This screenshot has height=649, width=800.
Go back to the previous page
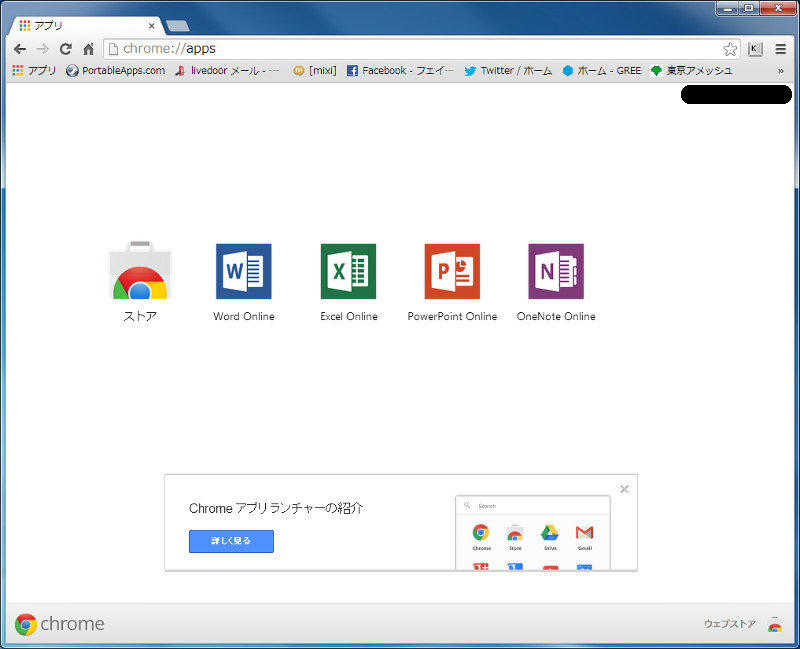click(20, 49)
